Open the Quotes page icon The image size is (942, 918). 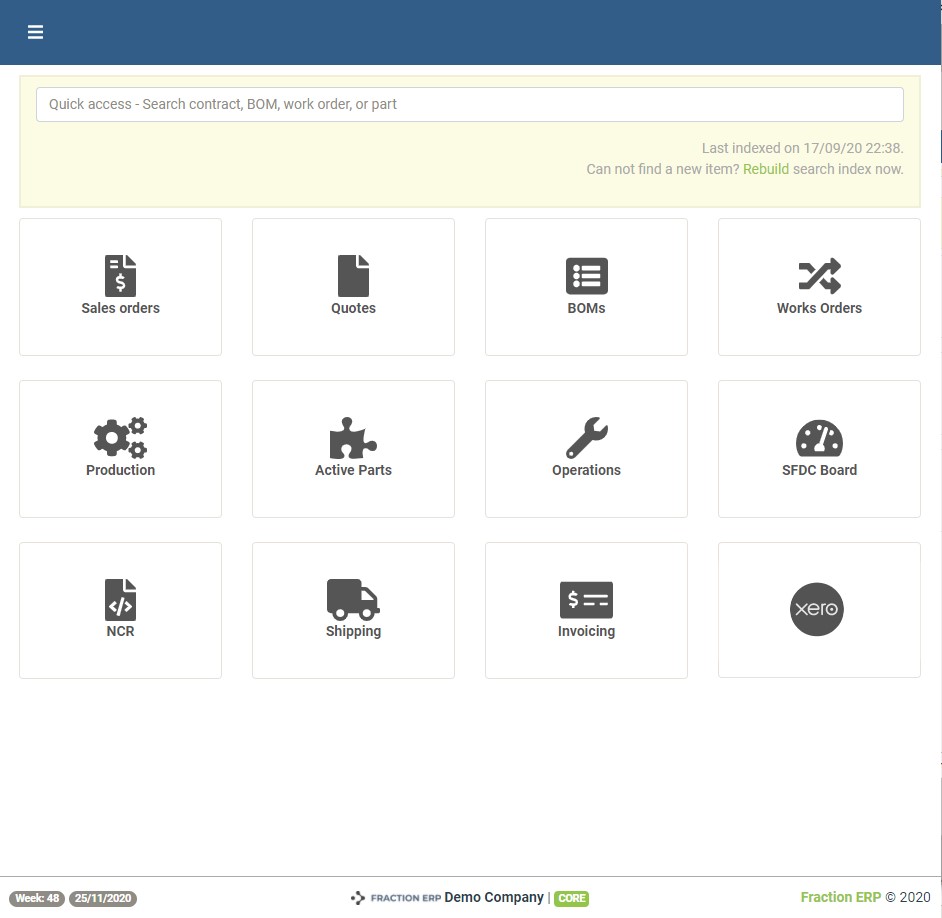(x=353, y=276)
